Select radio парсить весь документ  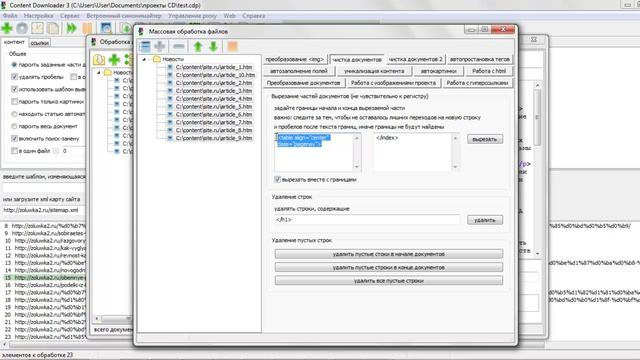click(x=14, y=126)
